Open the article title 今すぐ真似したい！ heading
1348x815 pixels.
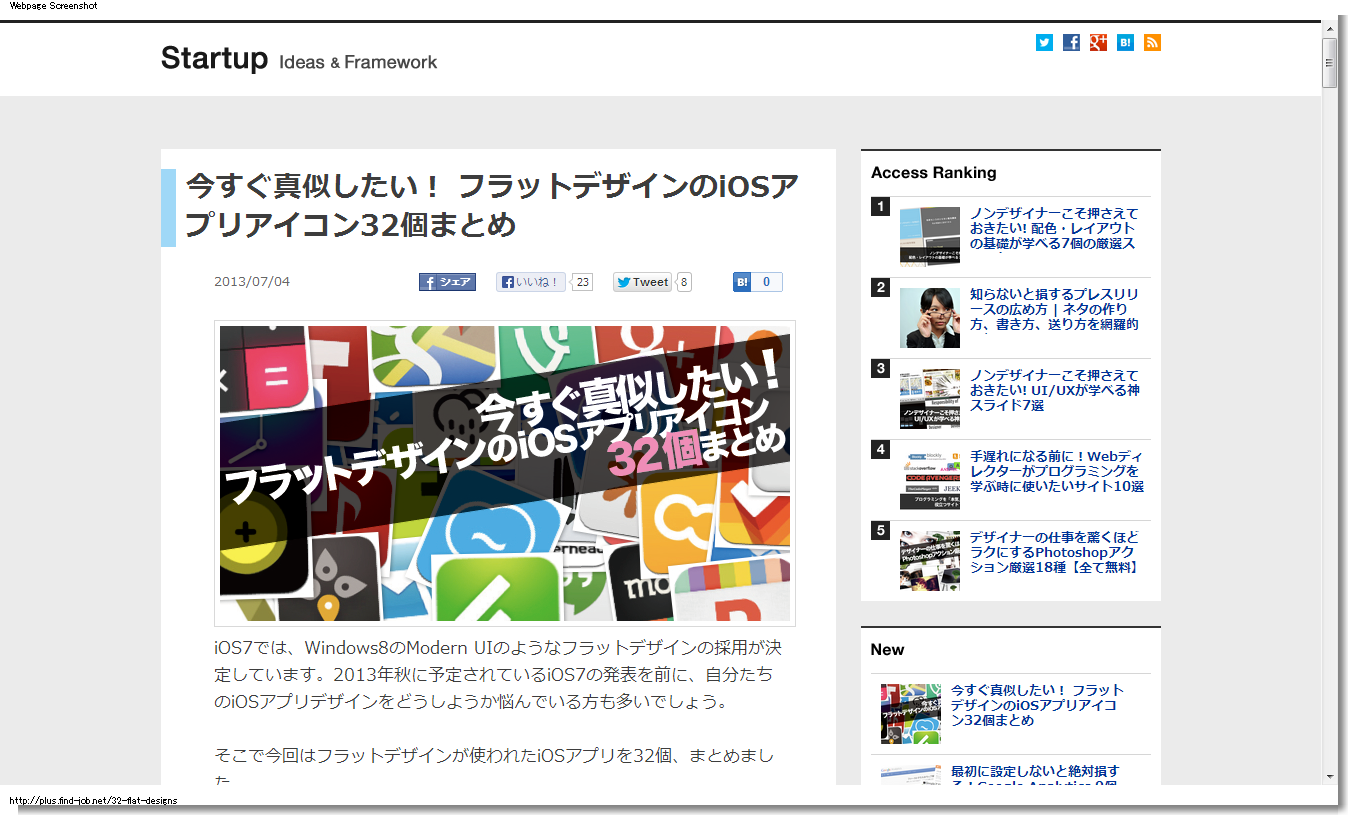pos(492,205)
